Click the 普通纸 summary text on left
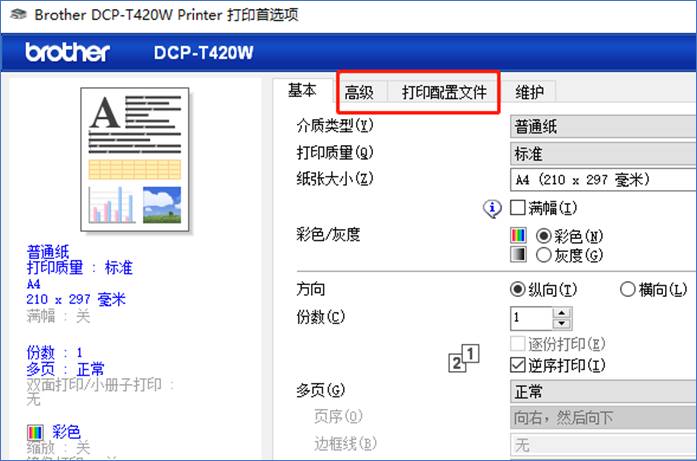 coord(48,252)
